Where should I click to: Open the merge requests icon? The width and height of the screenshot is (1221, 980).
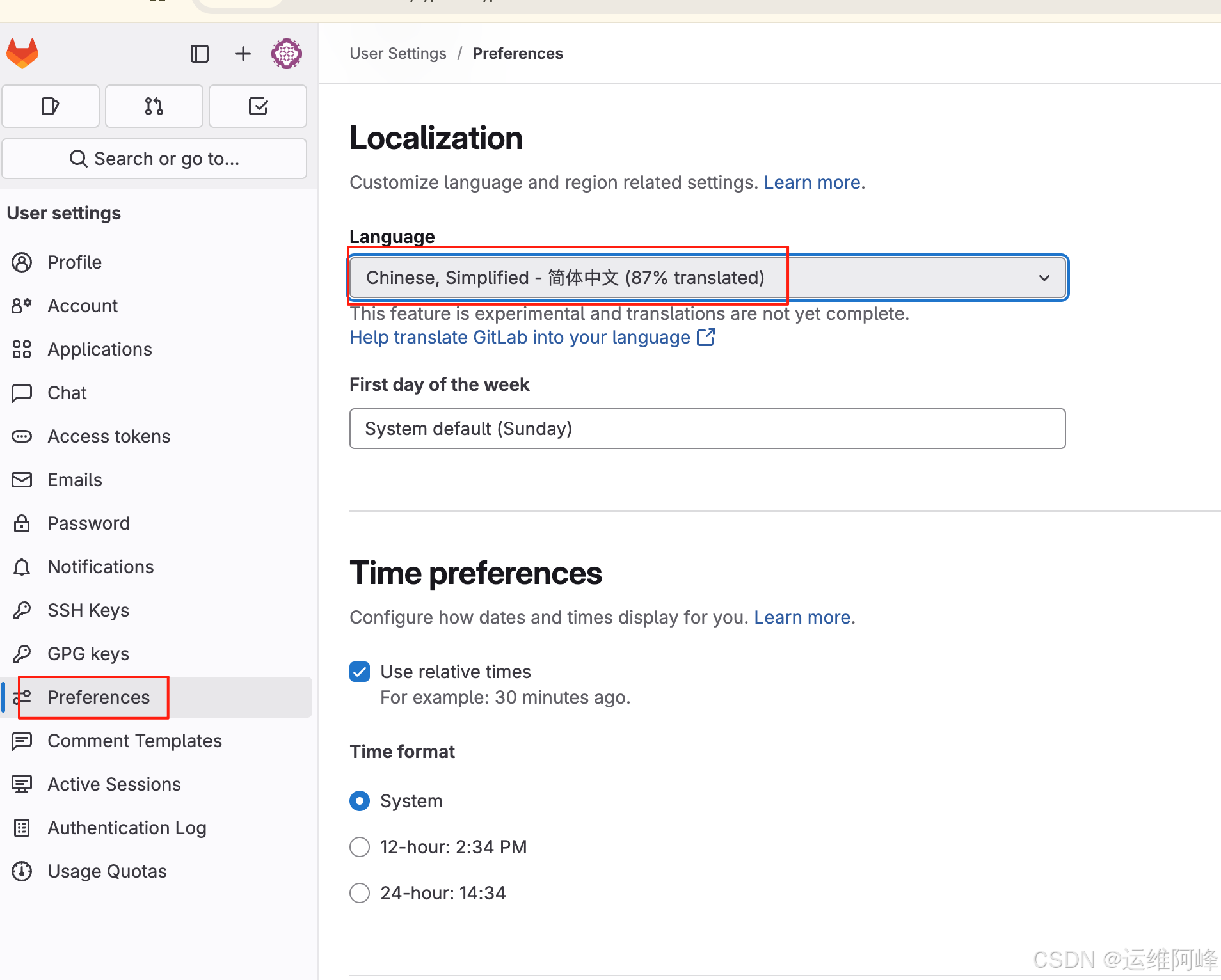pyautogui.click(x=154, y=106)
